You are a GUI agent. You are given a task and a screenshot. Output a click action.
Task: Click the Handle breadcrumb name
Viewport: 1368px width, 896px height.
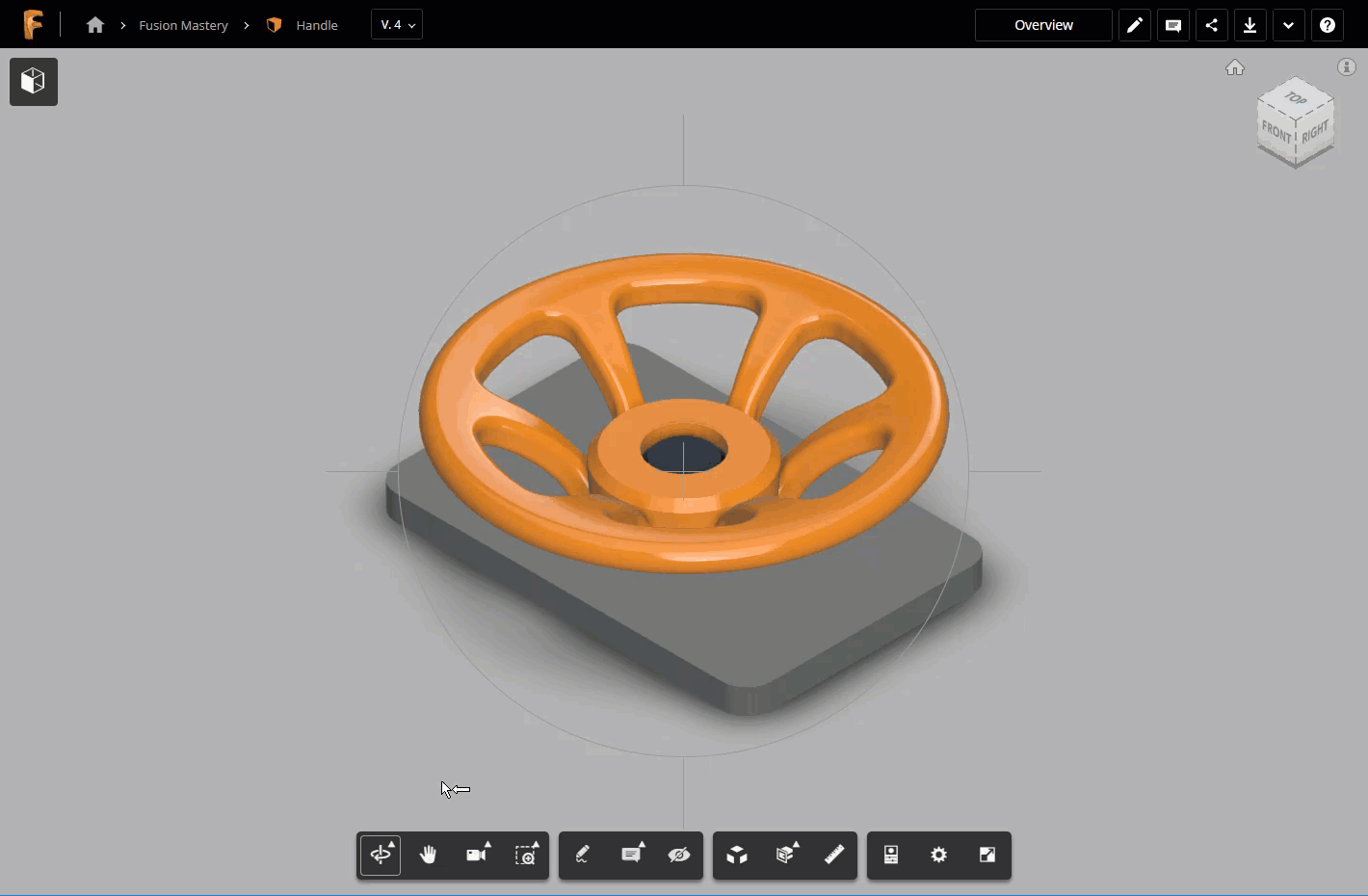[317, 25]
